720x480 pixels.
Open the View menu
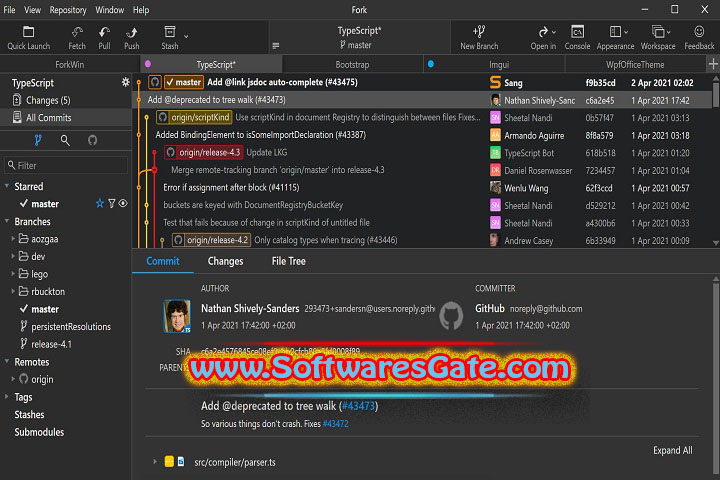[32, 10]
